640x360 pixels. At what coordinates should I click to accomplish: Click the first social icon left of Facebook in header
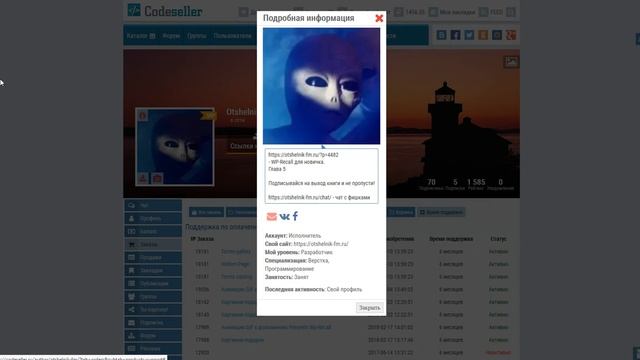pos(441,35)
